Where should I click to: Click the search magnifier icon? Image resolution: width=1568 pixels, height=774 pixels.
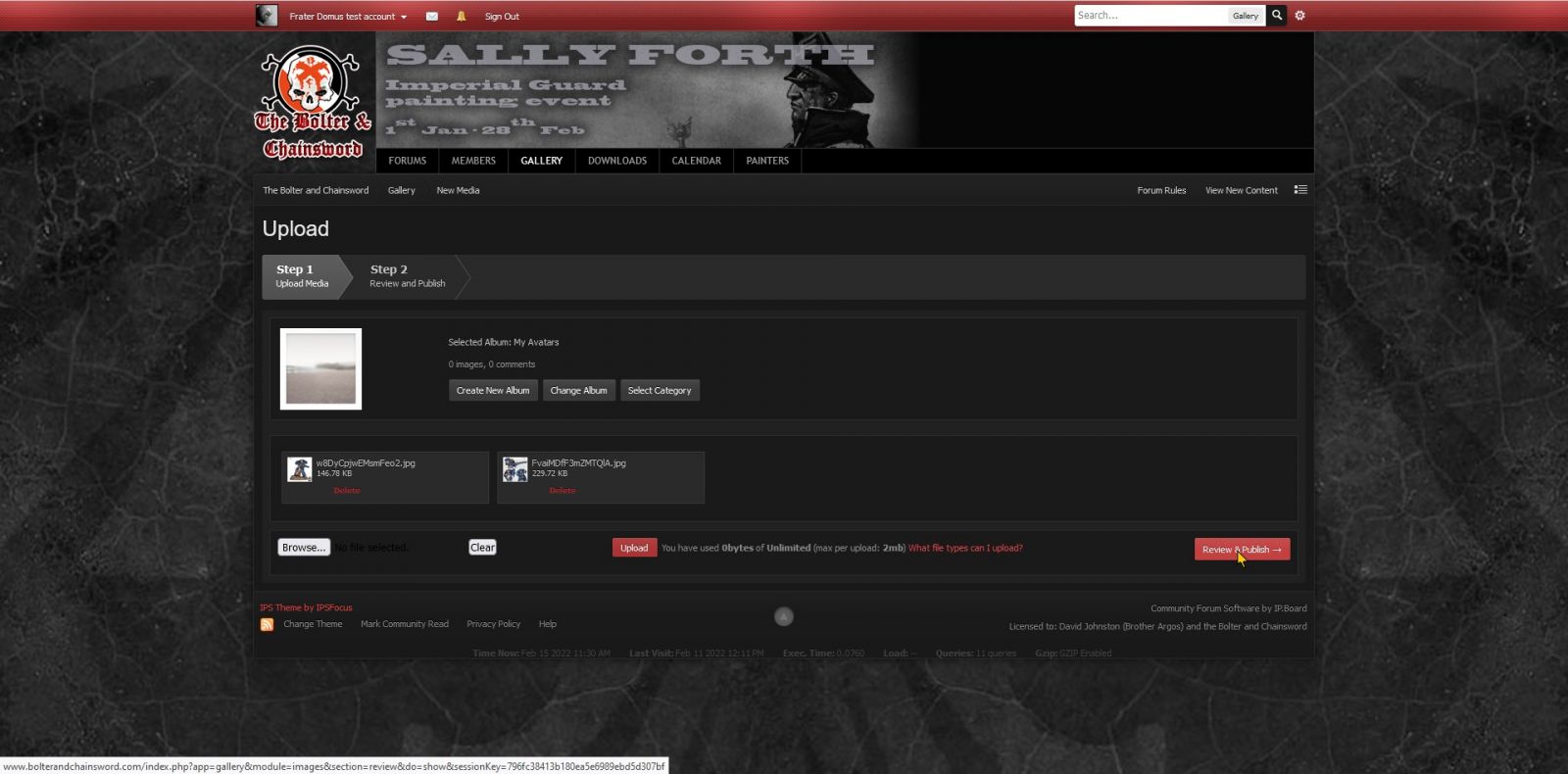point(1276,16)
